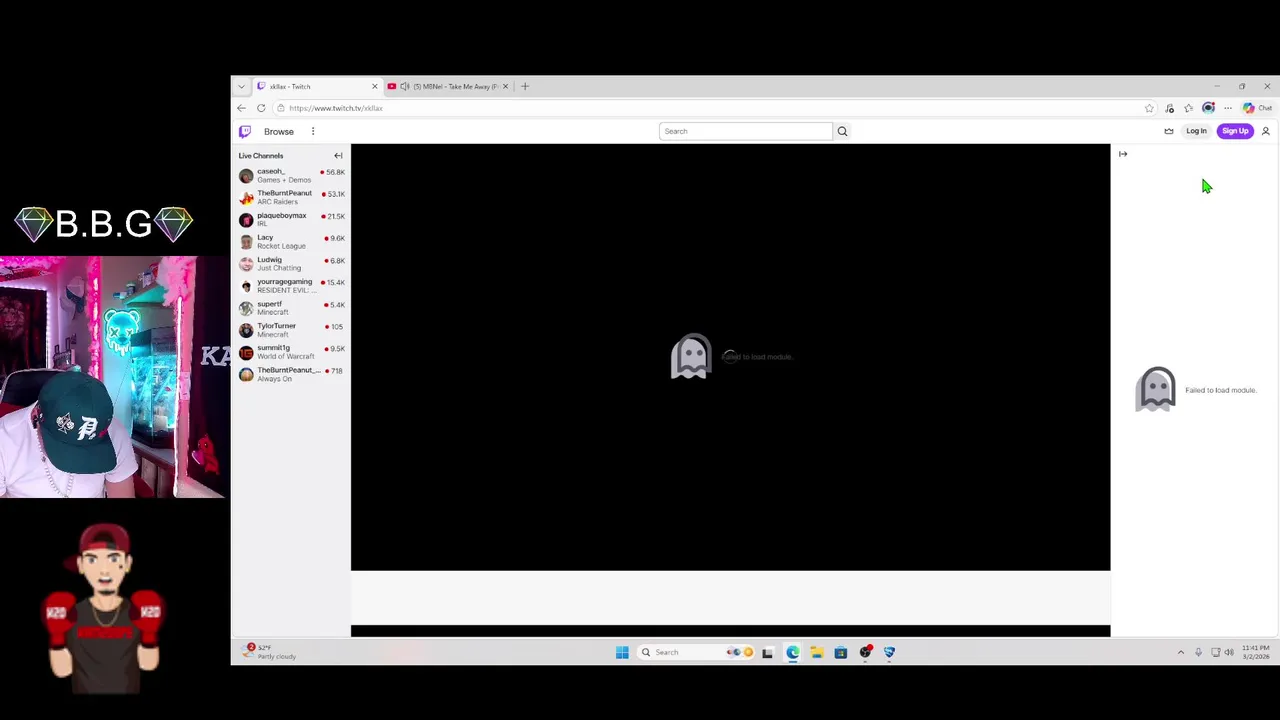Click the system tray volume speaker icon
The width and height of the screenshot is (1280, 720).
point(1229,652)
